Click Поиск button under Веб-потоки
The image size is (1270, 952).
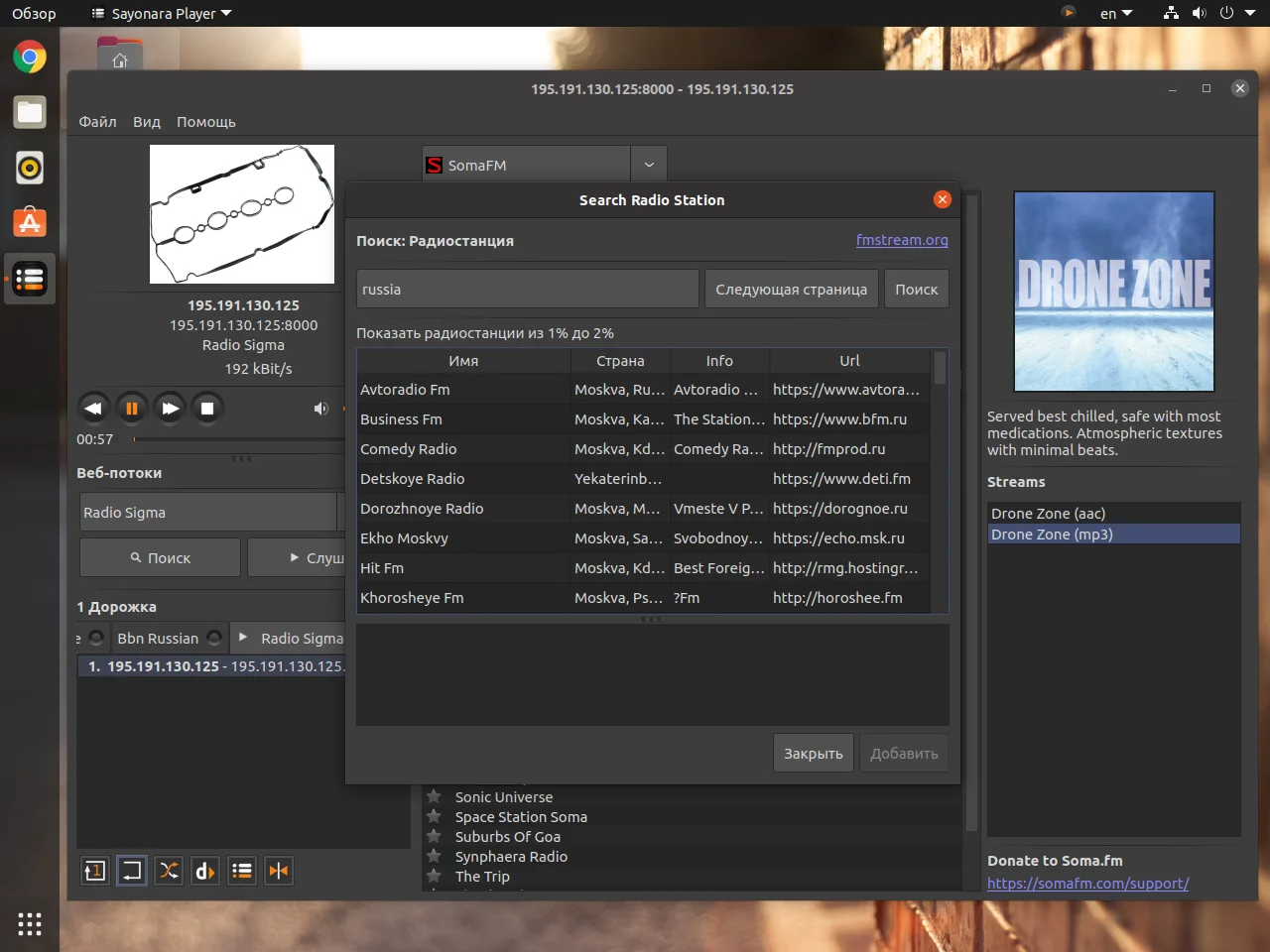[x=160, y=557]
